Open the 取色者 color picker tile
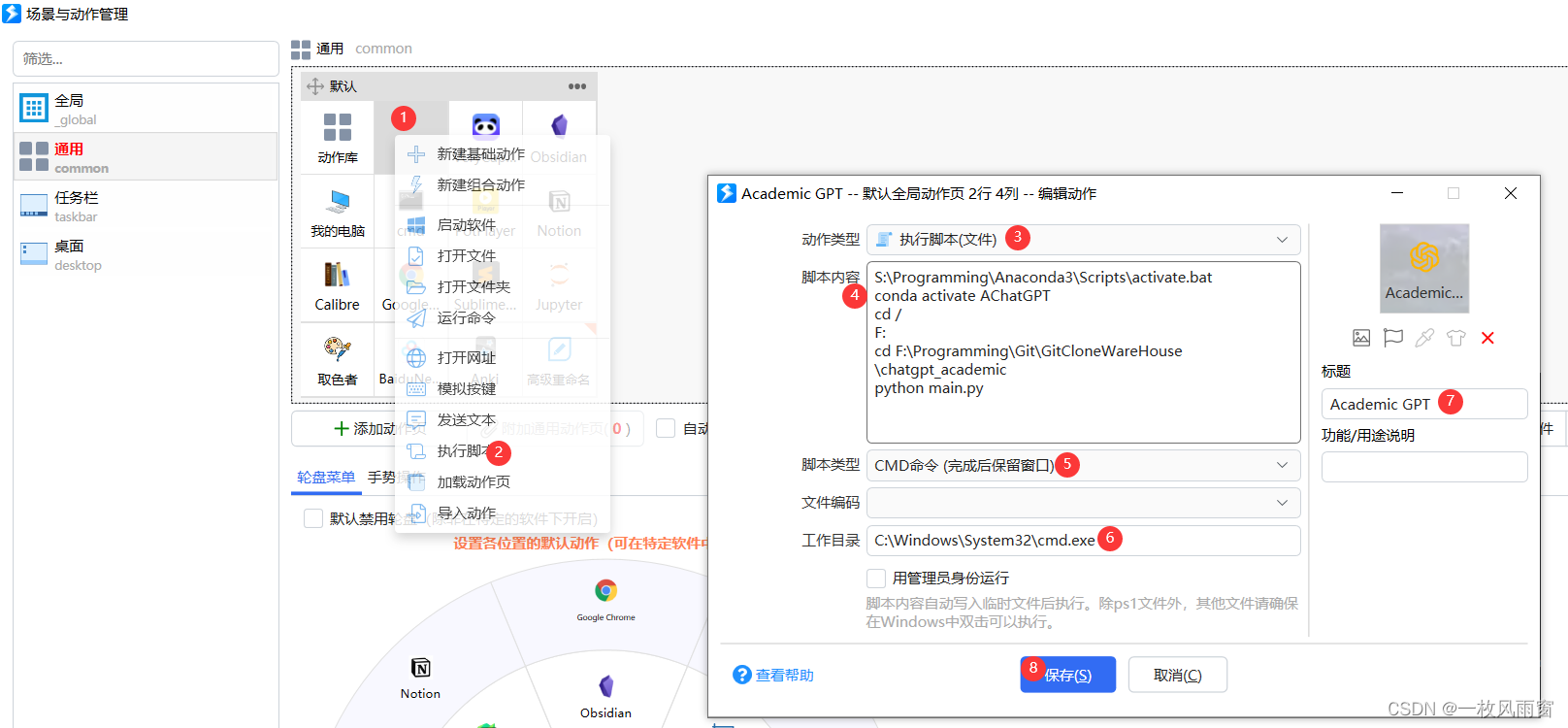The image size is (1568, 728). point(337,360)
